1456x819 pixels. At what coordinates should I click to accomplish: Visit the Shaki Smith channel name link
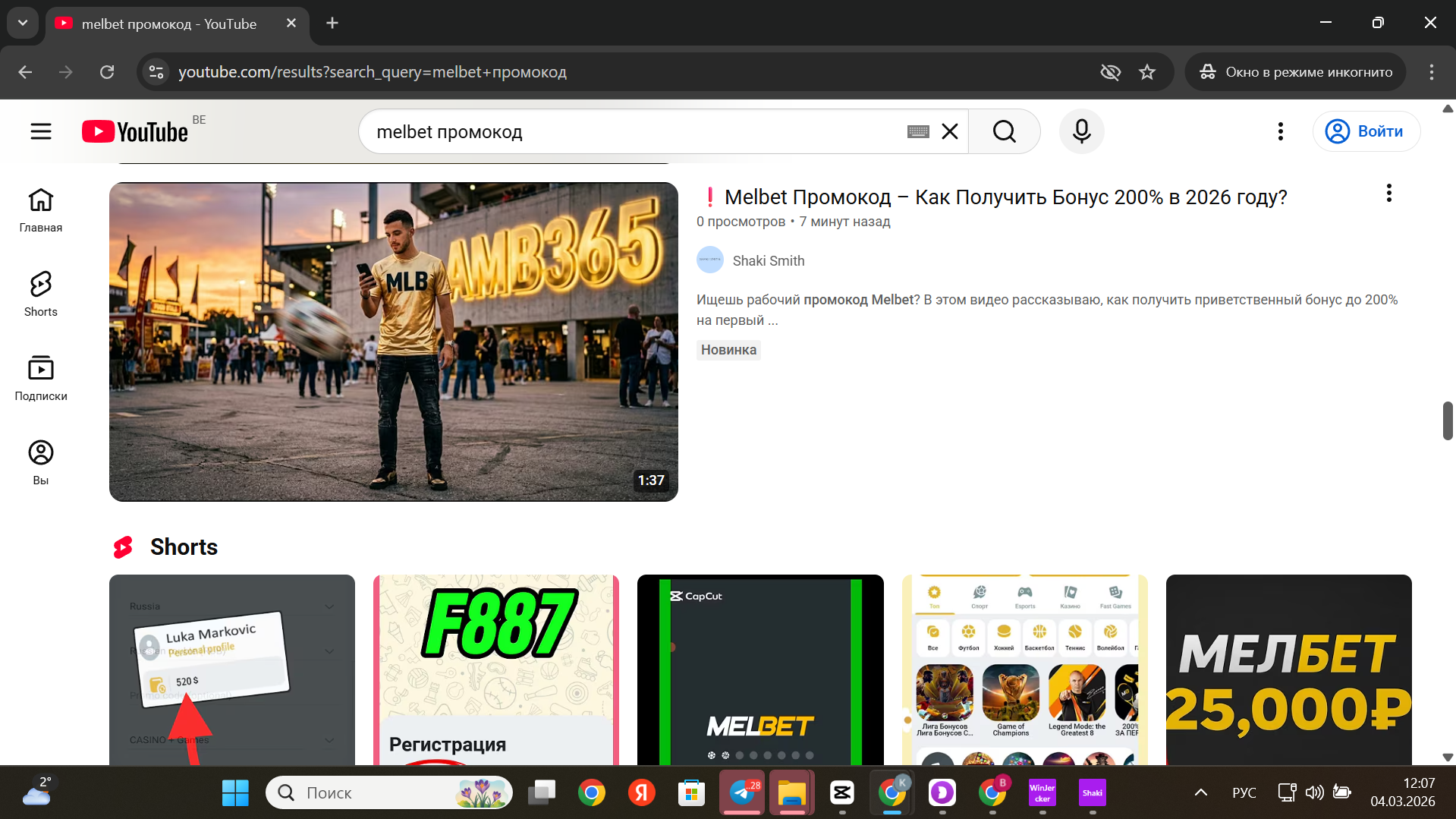(769, 260)
